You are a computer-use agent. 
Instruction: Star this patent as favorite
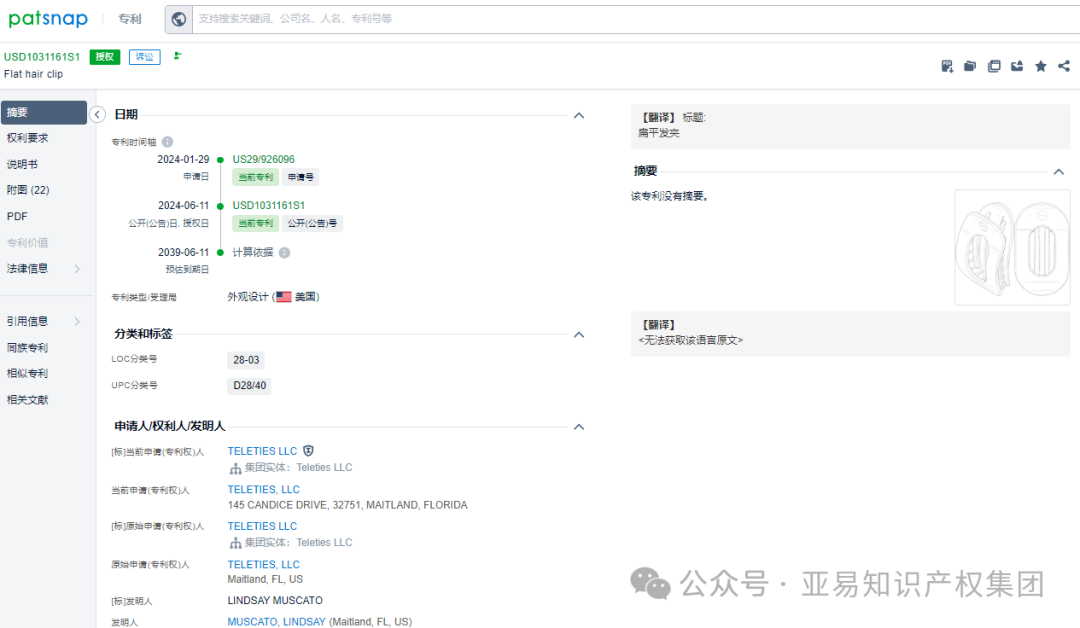click(x=1041, y=66)
